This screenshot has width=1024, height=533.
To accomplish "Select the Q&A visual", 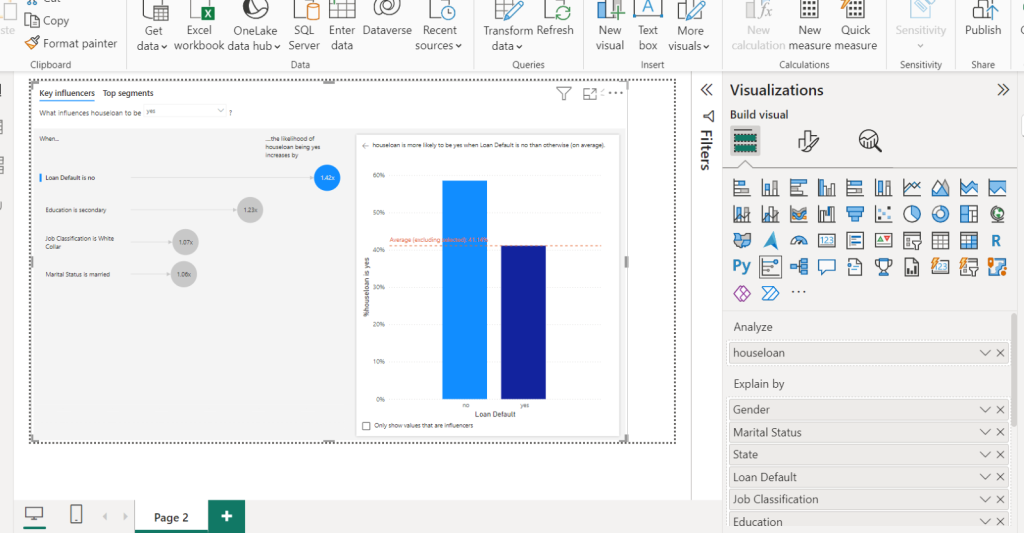I will [827, 266].
